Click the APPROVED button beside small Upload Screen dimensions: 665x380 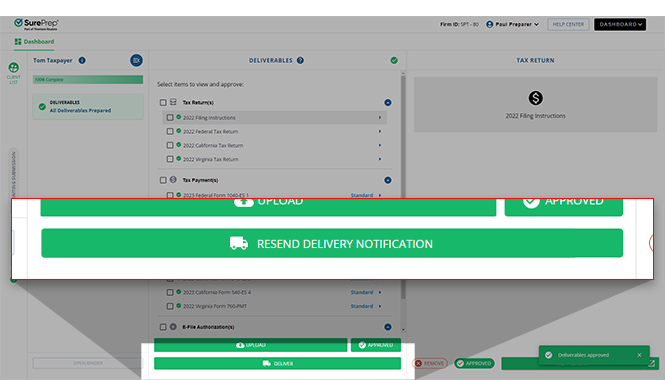[376, 345]
